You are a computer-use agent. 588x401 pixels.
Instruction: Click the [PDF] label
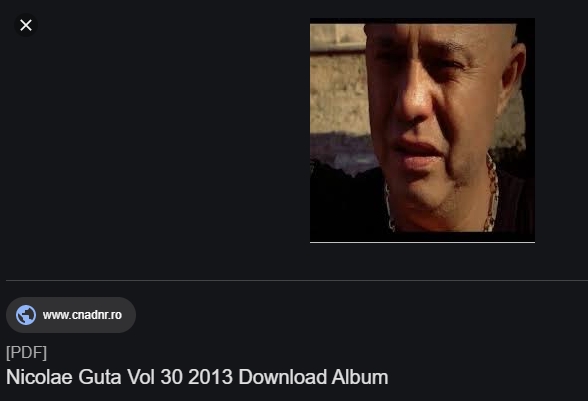pos(27,353)
